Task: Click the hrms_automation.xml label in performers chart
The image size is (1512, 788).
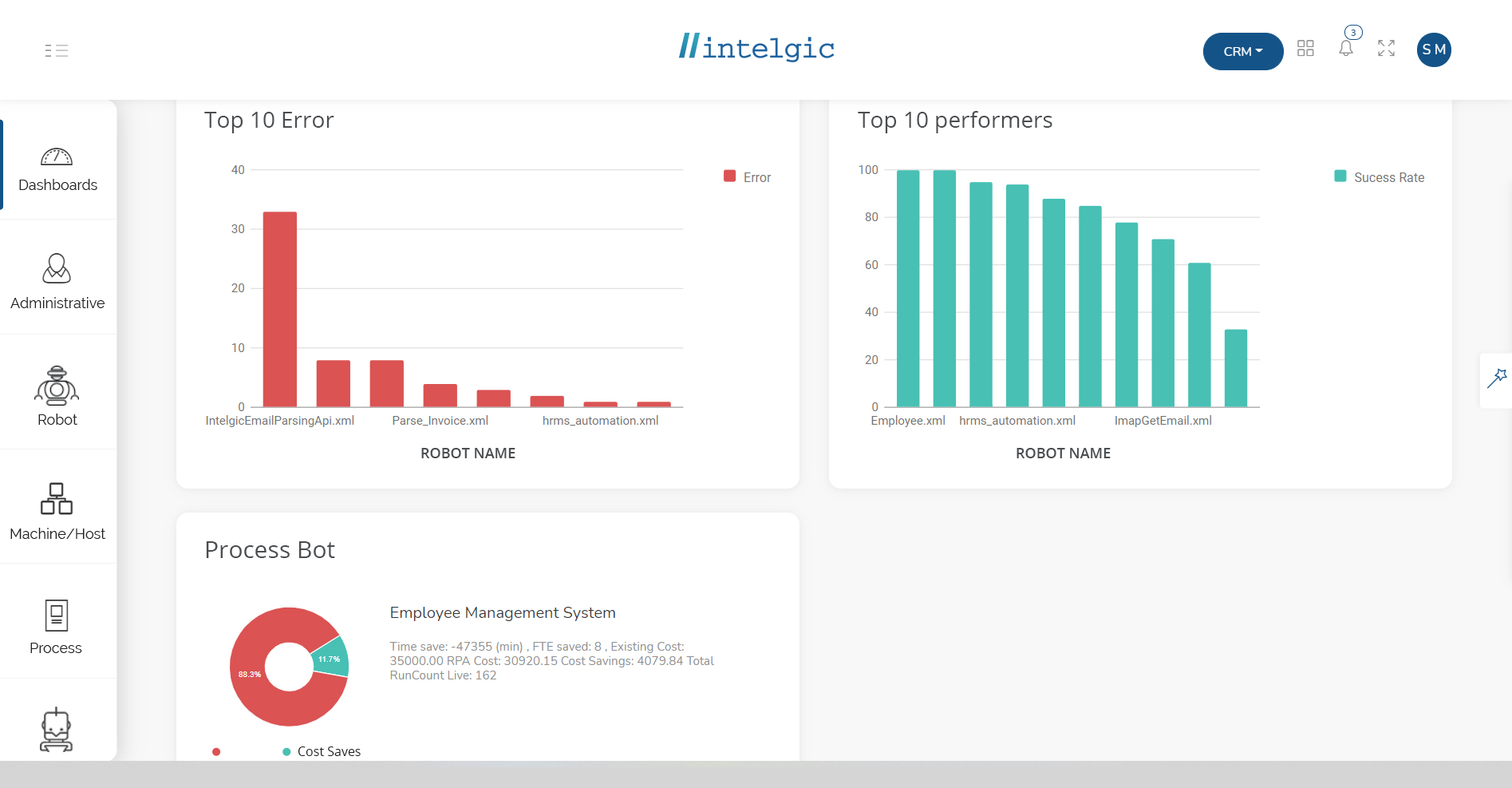Action: (x=1017, y=421)
